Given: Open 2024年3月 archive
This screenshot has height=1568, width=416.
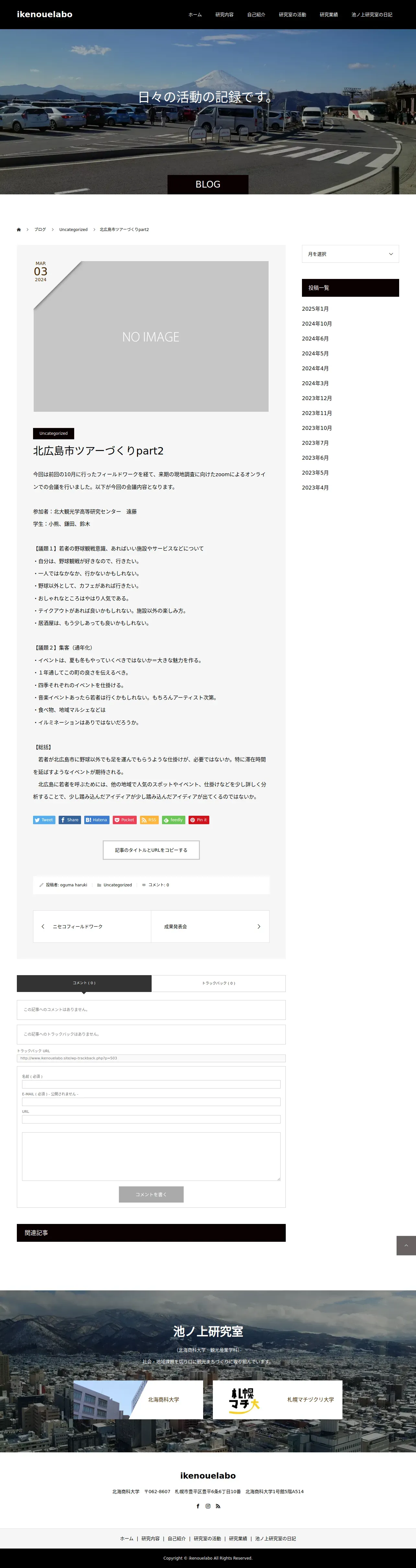Looking at the screenshot, I should tap(316, 384).
